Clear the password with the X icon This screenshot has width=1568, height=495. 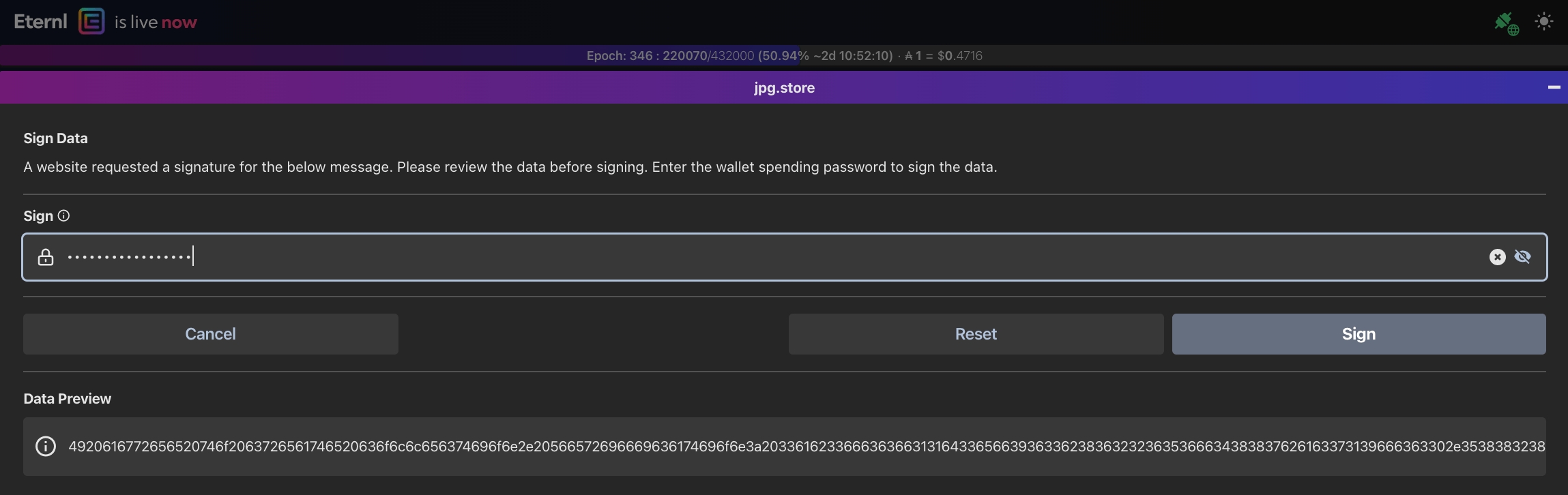point(1497,257)
